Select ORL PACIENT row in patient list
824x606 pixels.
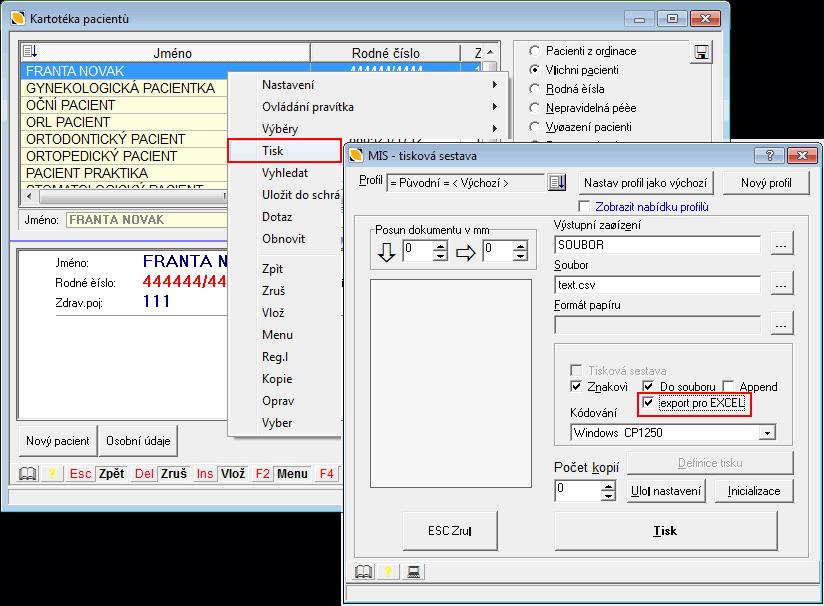[x=125, y=122]
